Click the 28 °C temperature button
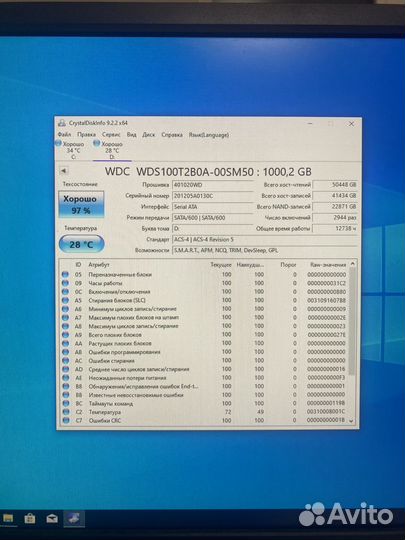405x540 pixels. [x=81, y=244]
